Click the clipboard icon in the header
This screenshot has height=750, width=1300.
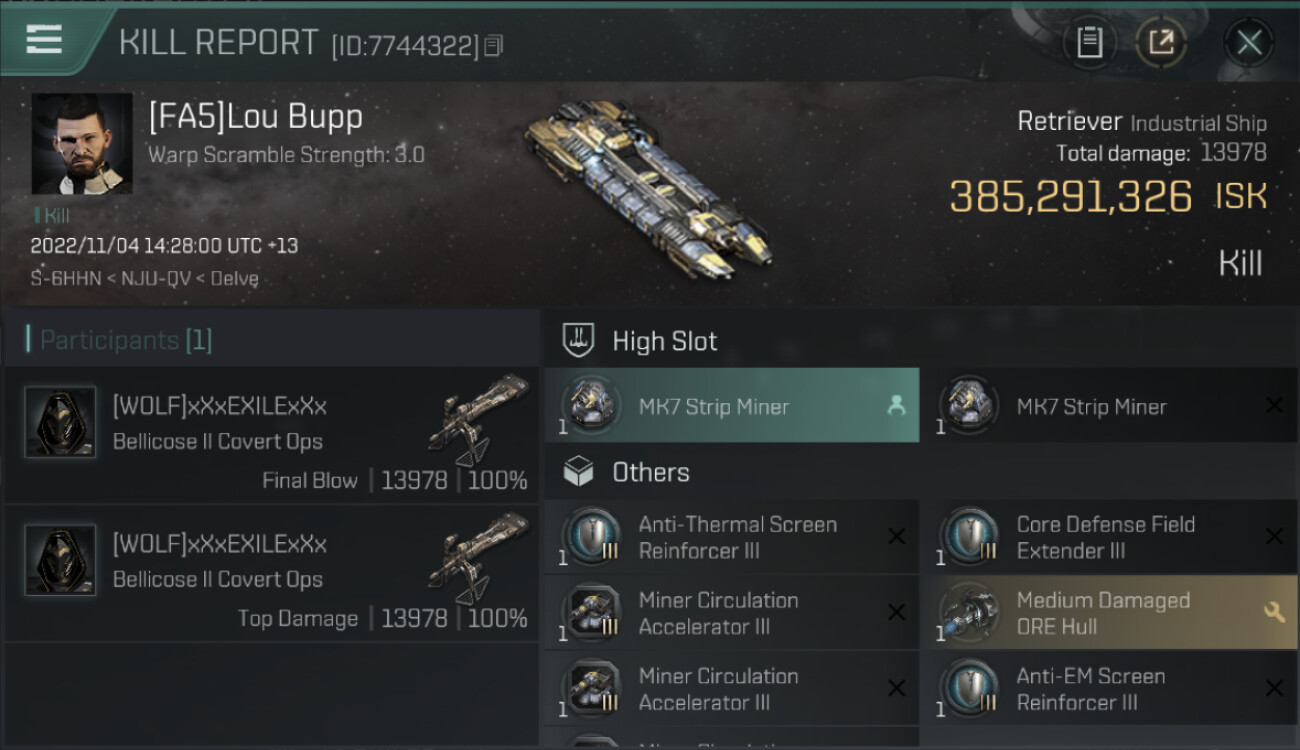click(x=1089, y=42)
